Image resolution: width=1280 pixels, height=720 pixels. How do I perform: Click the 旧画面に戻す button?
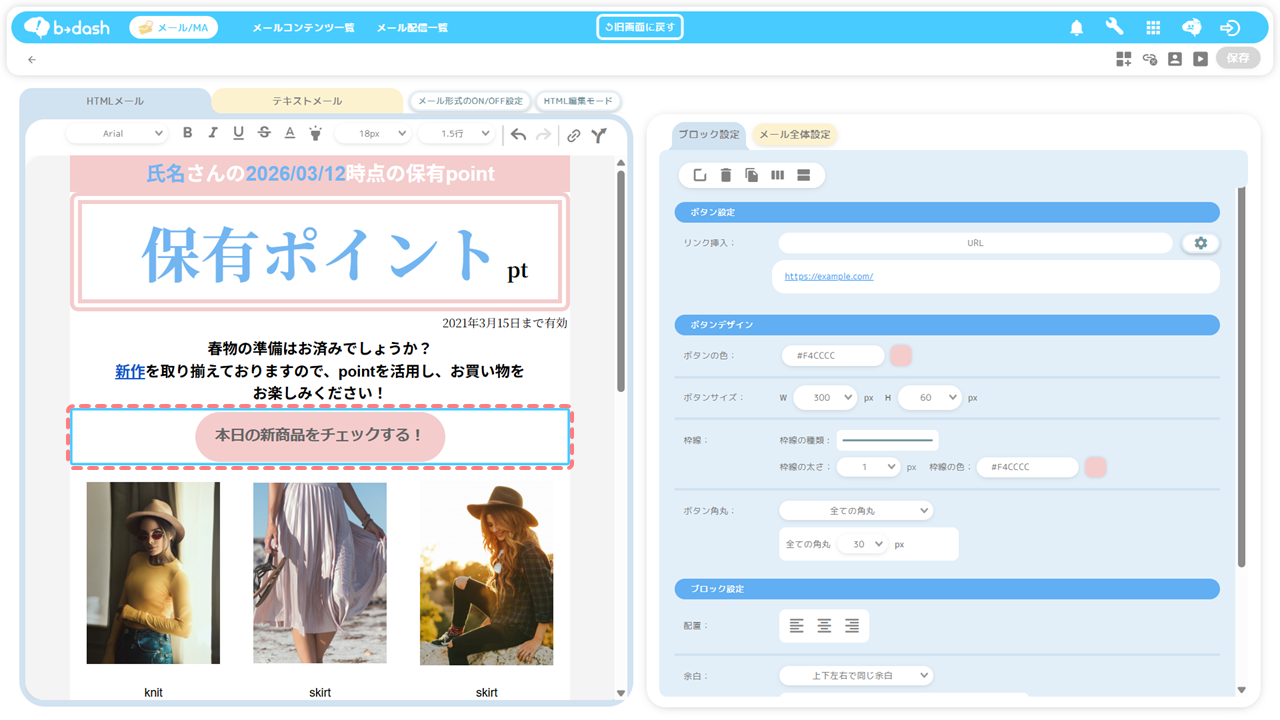[640, 28]
